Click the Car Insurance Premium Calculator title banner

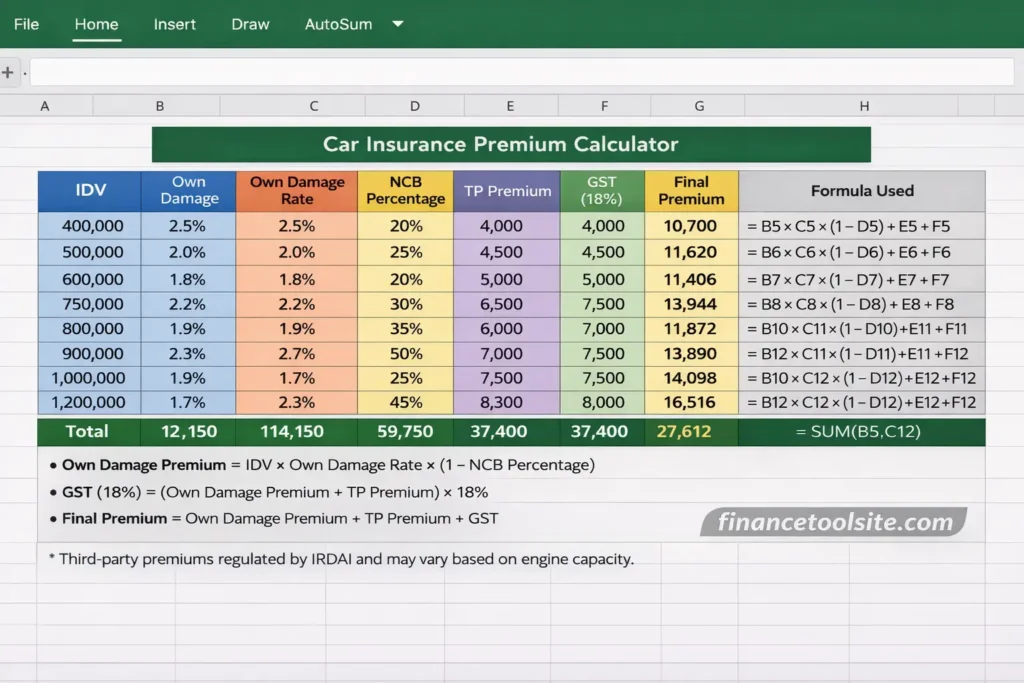511,144
